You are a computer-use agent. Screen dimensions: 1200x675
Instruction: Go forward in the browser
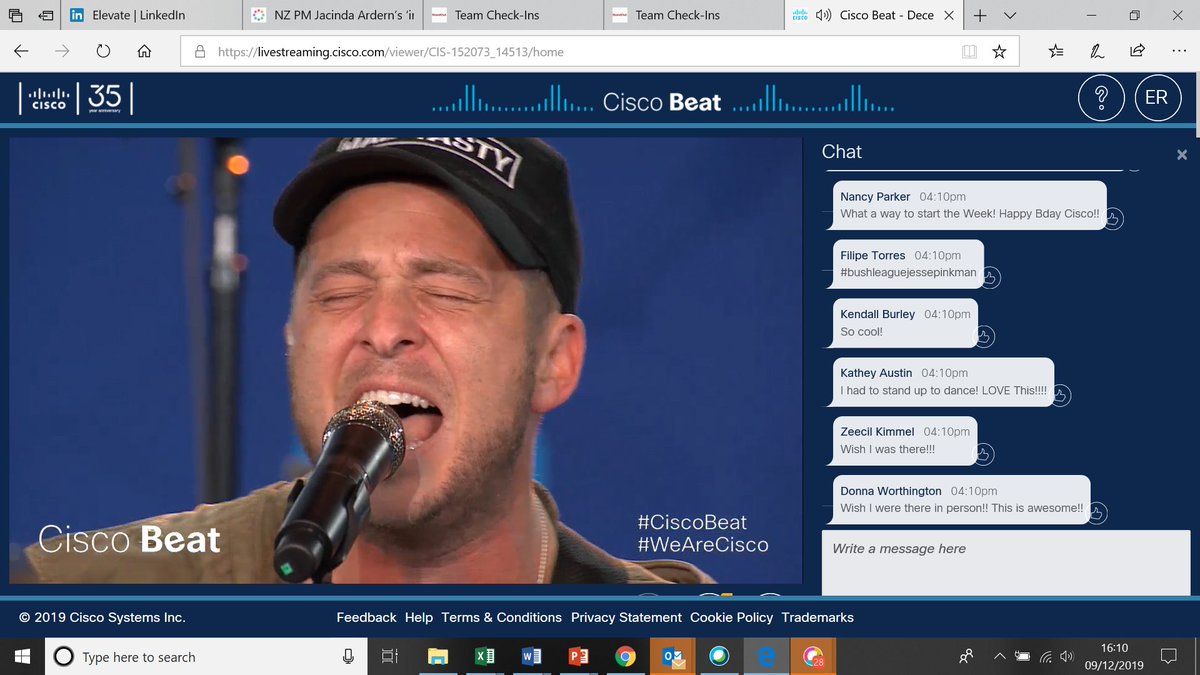tap(62, 51)
